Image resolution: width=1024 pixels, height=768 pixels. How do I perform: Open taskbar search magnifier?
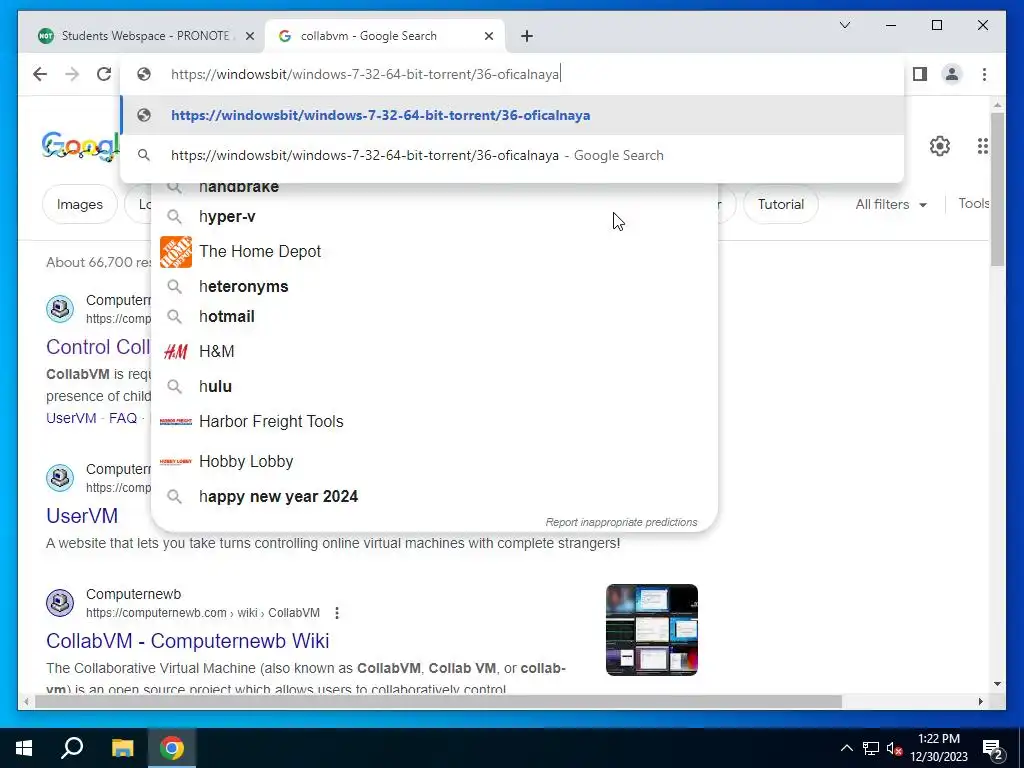click(x=72, y=748)
